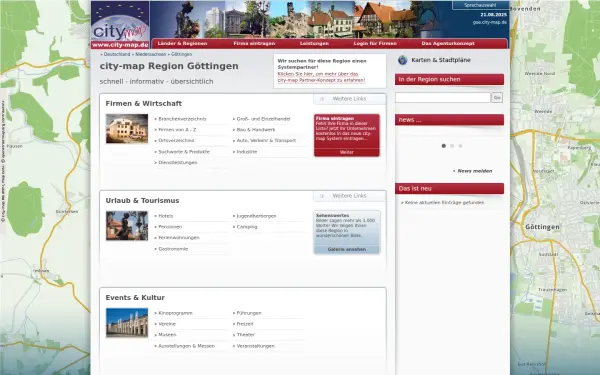
Task: Open Kinoprogramm link
Action: [x=175, y=313]
